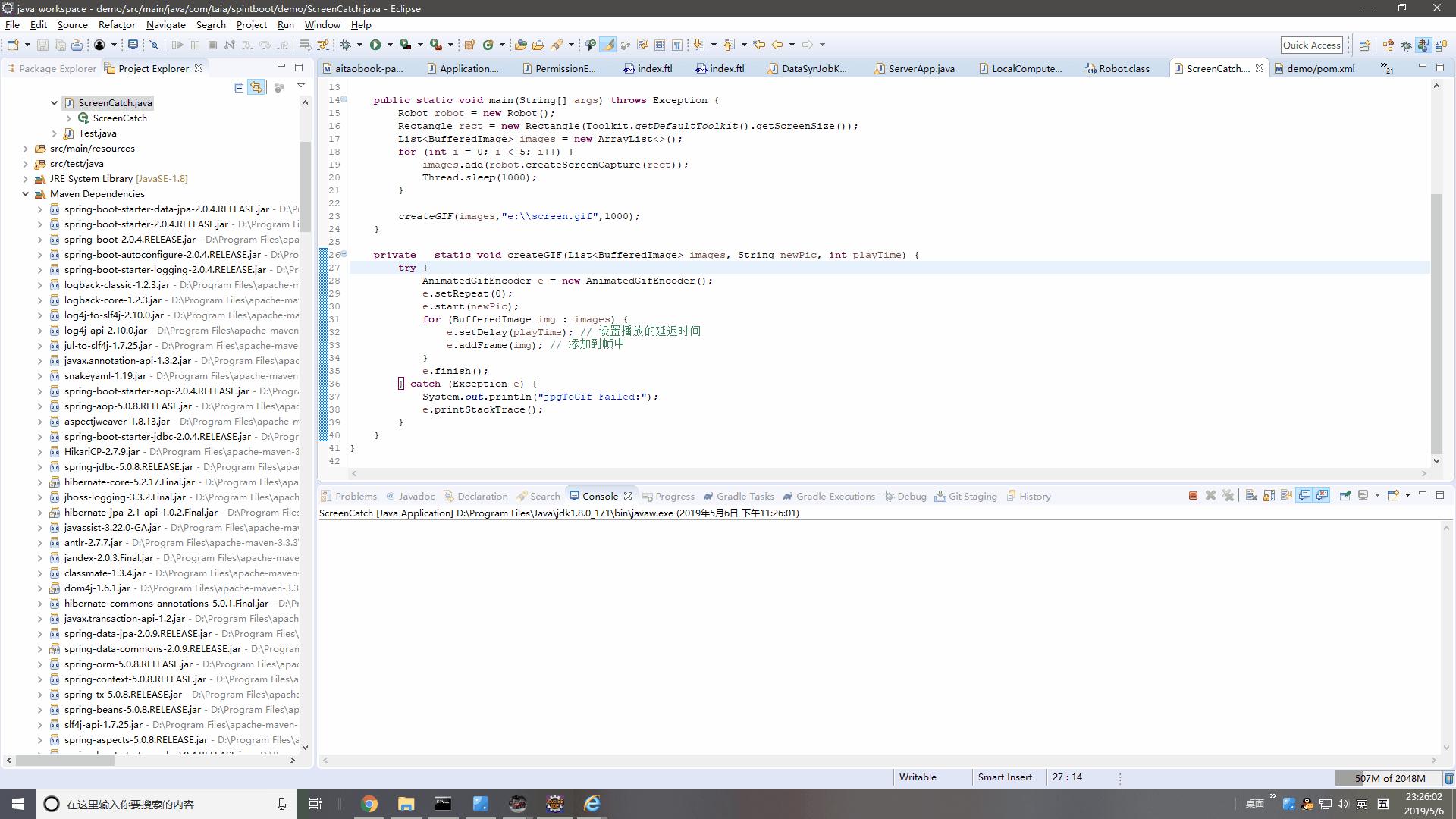Open File Explorer from taskbar
Screen dimensions: 1456x819
pyautogui.click(x=406, y=804)
